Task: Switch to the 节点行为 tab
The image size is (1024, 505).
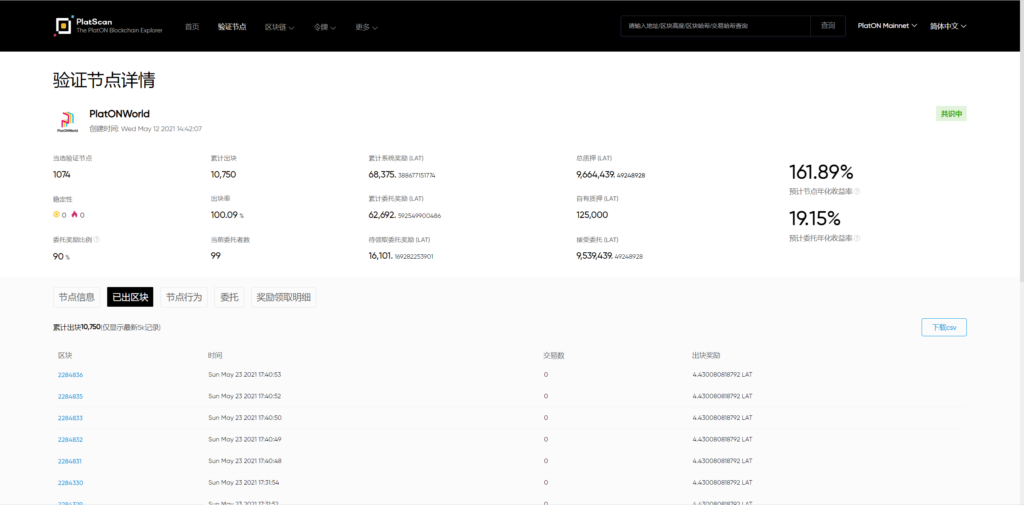Action: pyautogui.click(x=184, y=297)
